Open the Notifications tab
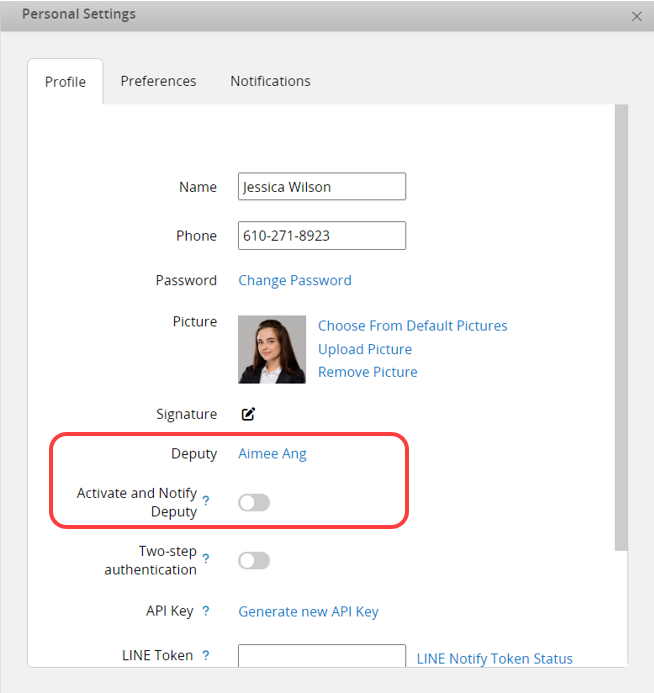 click(x=270, y=81)
